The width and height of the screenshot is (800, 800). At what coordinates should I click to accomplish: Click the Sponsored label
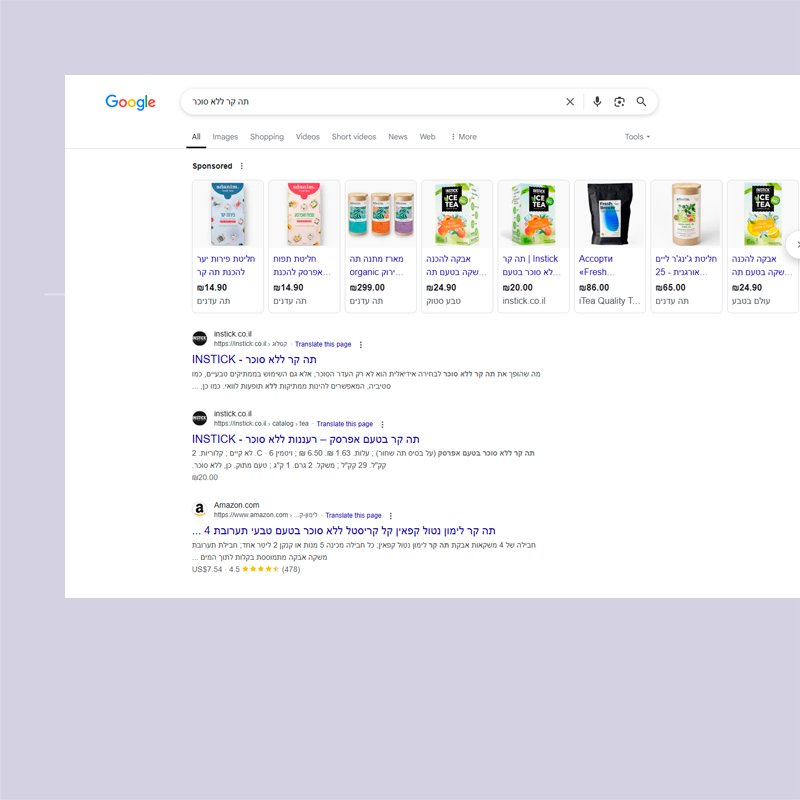[212, 166]
